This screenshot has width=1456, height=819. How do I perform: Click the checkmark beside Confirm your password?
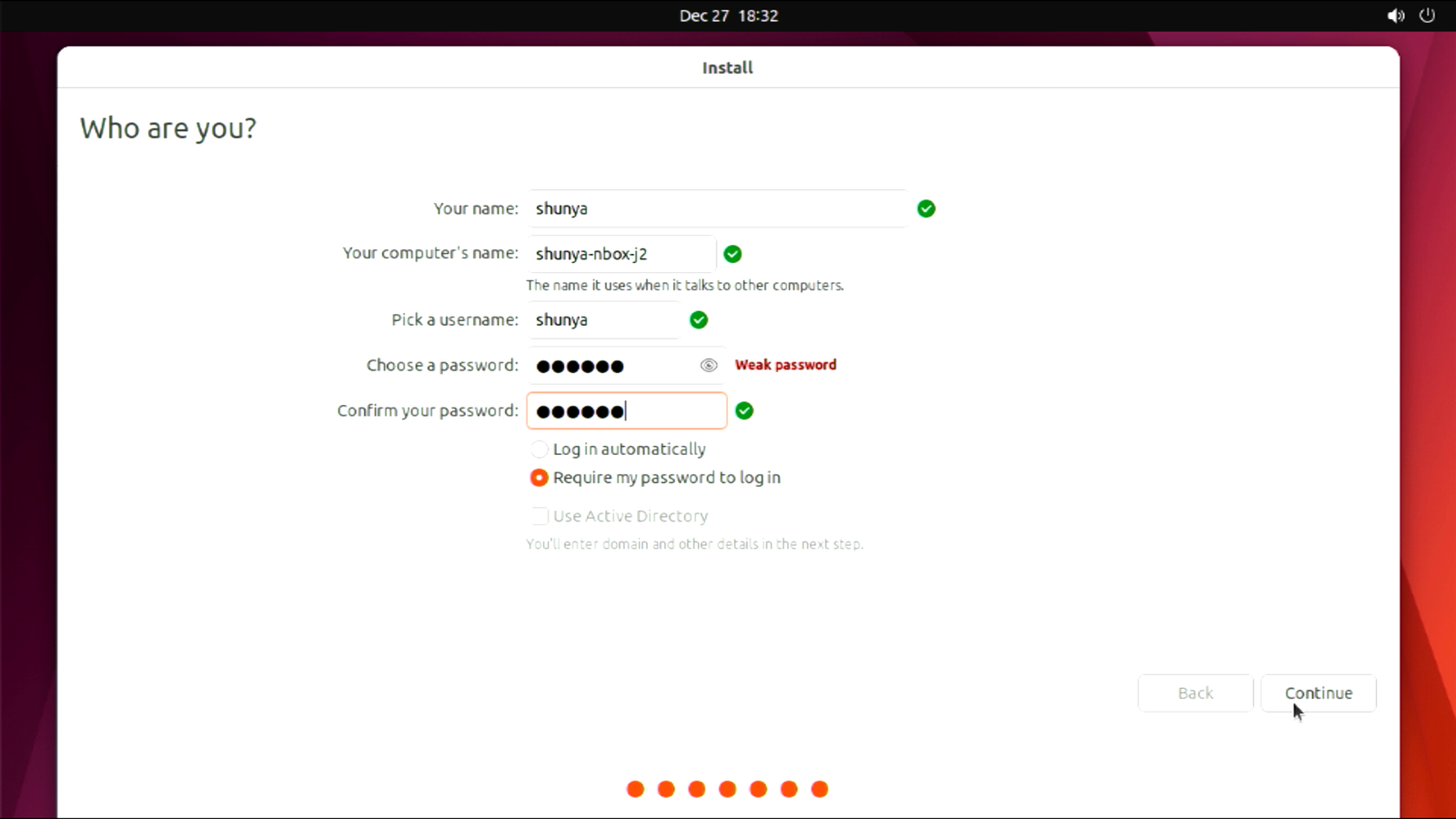coord(744,411)
